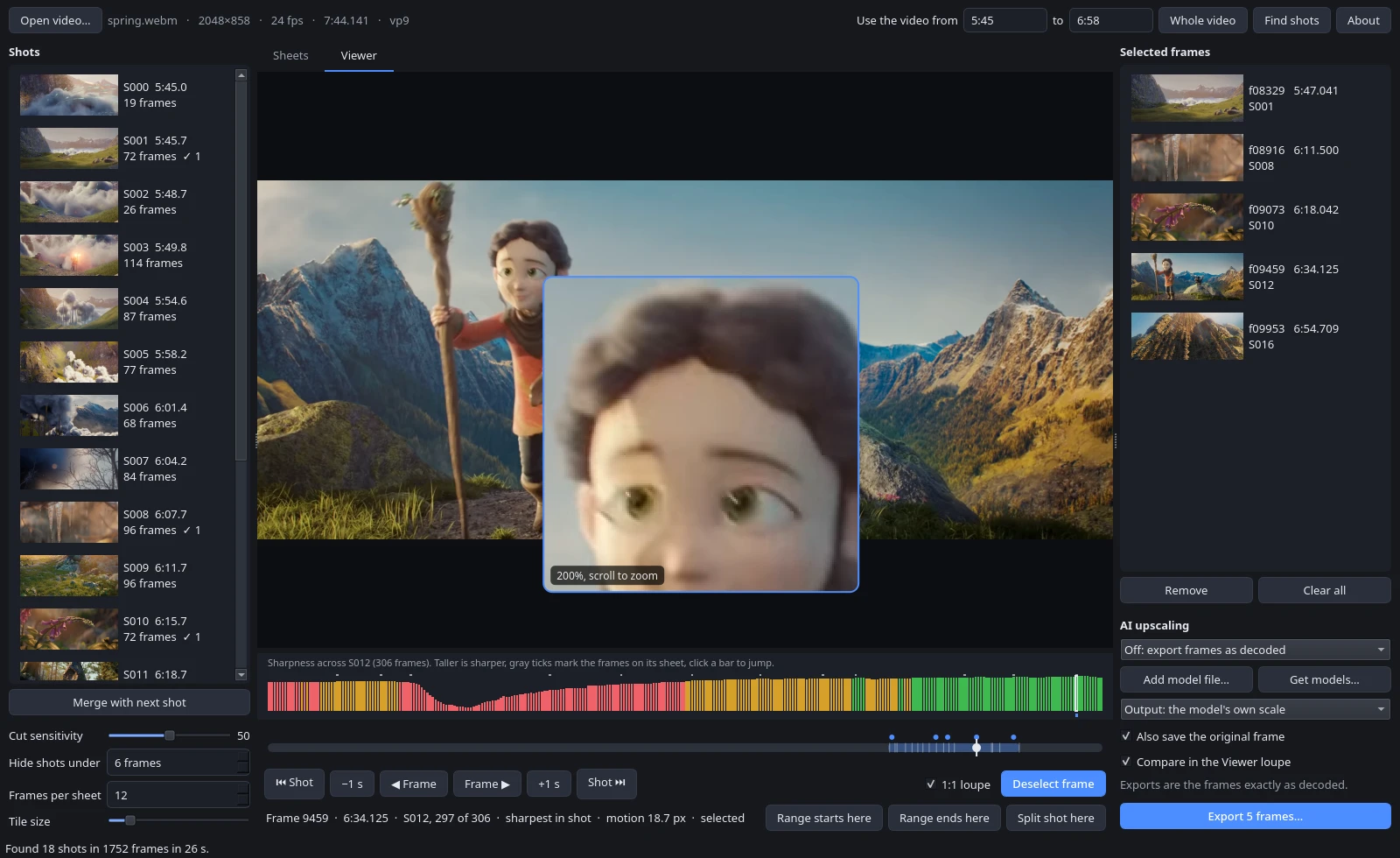Deselect the current frame
The height and width of the screenshot is (858, 1400).
(1053, 784)
